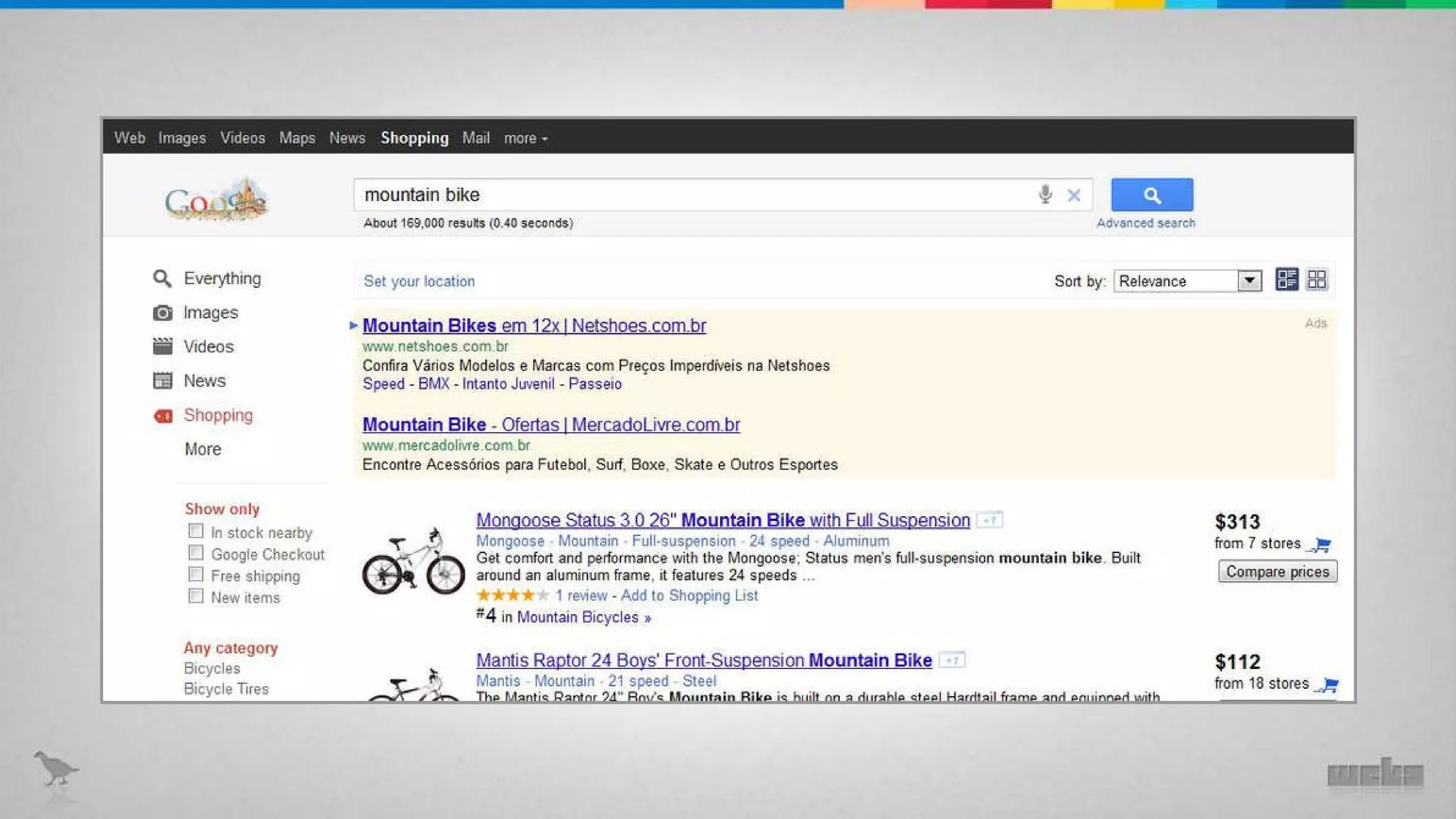Viewport: 1456px width, 819px height.
Task: Open the Sort by Relevance dropdown
Action: click(x=1187, y=281)
